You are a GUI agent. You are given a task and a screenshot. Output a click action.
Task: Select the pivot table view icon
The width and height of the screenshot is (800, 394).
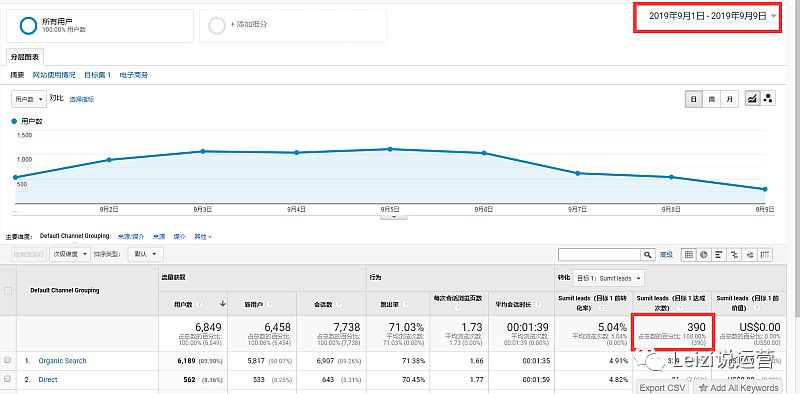765,254
